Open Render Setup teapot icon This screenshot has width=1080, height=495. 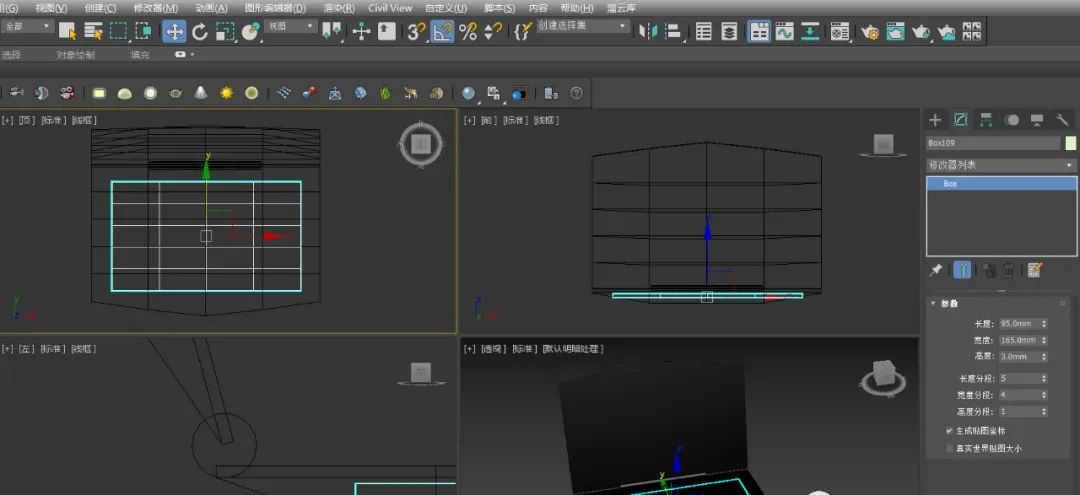[x=870, y=31]
